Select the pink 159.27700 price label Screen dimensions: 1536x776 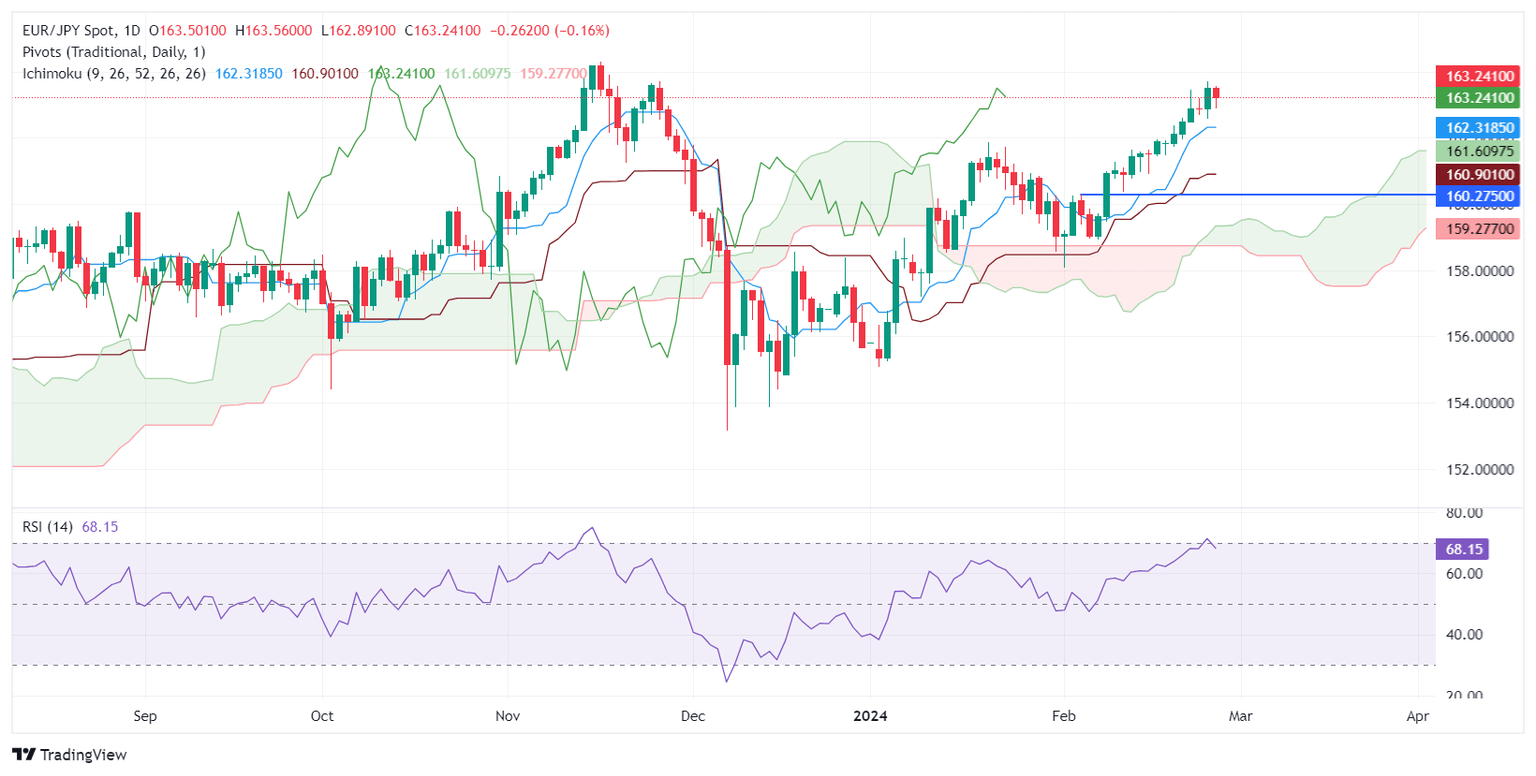(x=1478, y=229)
